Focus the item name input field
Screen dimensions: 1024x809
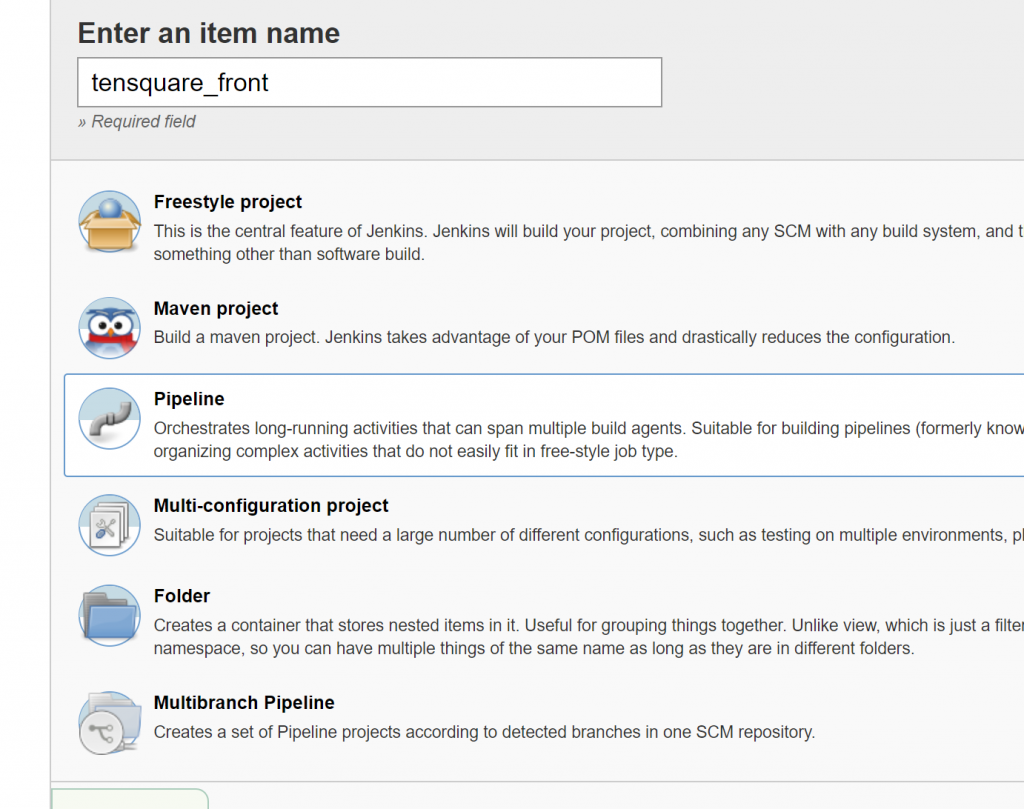[x=370, y=82]
